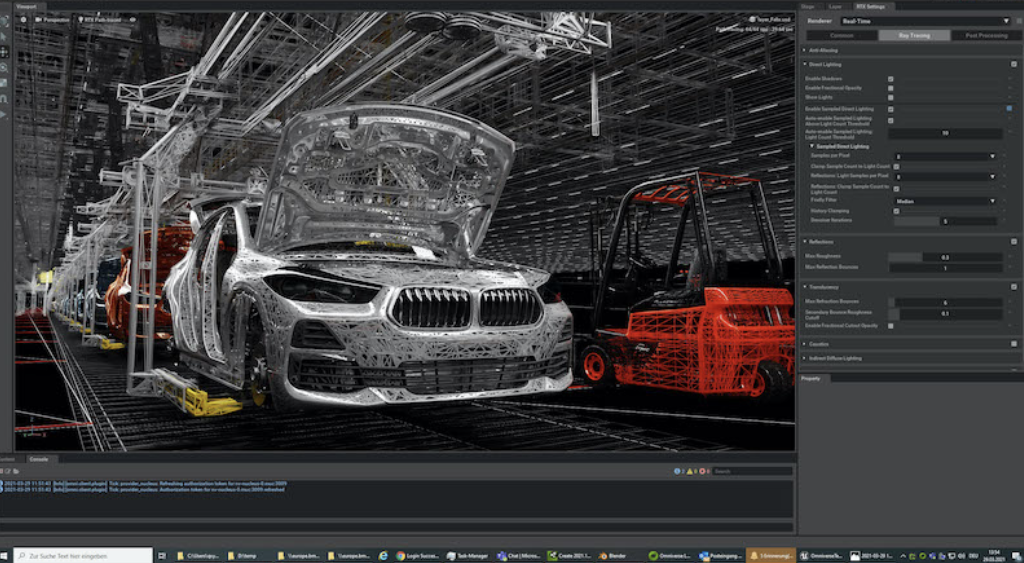Image resolution: width=1024 pixels, height=563 pixels.
Task: Toggle the History Clamping checkbox
Action: point(897,211)
